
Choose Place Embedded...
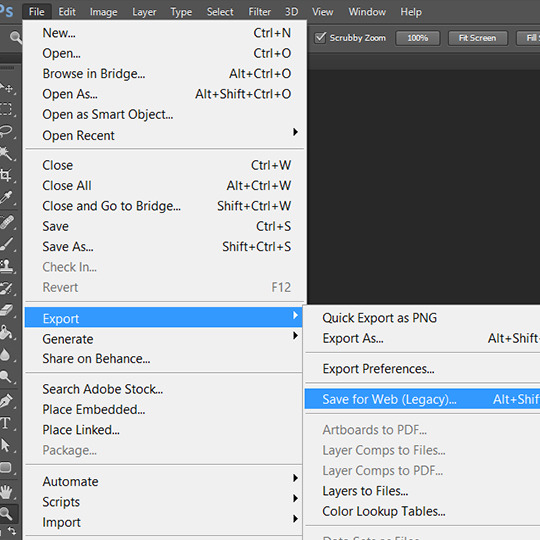click(x=164, y=409)
